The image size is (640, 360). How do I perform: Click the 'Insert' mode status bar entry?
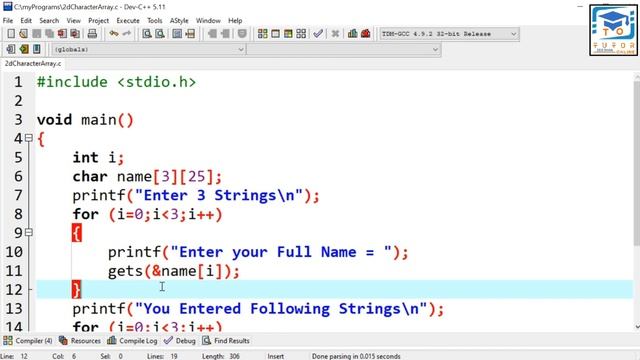(276, 356)
